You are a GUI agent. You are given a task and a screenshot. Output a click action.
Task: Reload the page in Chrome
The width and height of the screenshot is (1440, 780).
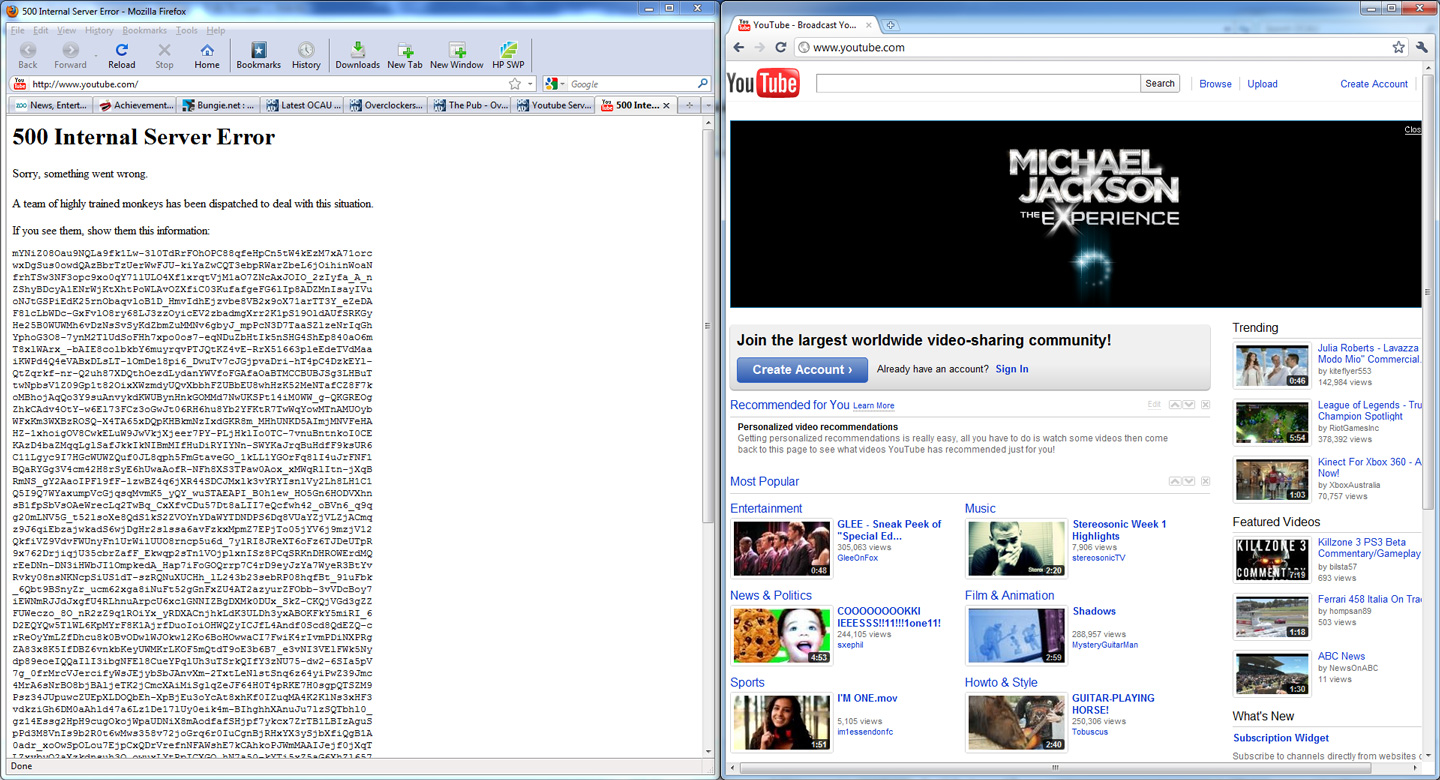pyautogui.click(x=781, y=47)
